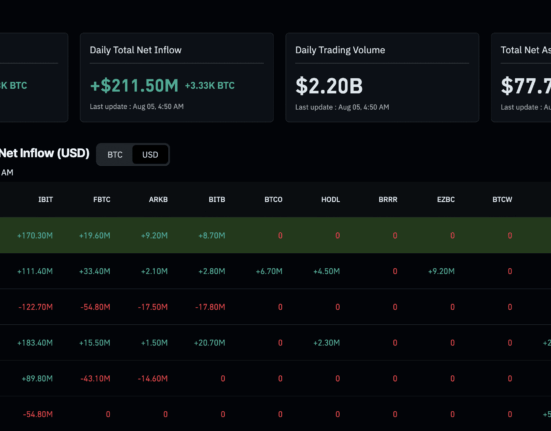Viewport: 551px width, 431px height.
Task: Select the +33.40M FBTC cell
Action: click(x=95, y=271)
